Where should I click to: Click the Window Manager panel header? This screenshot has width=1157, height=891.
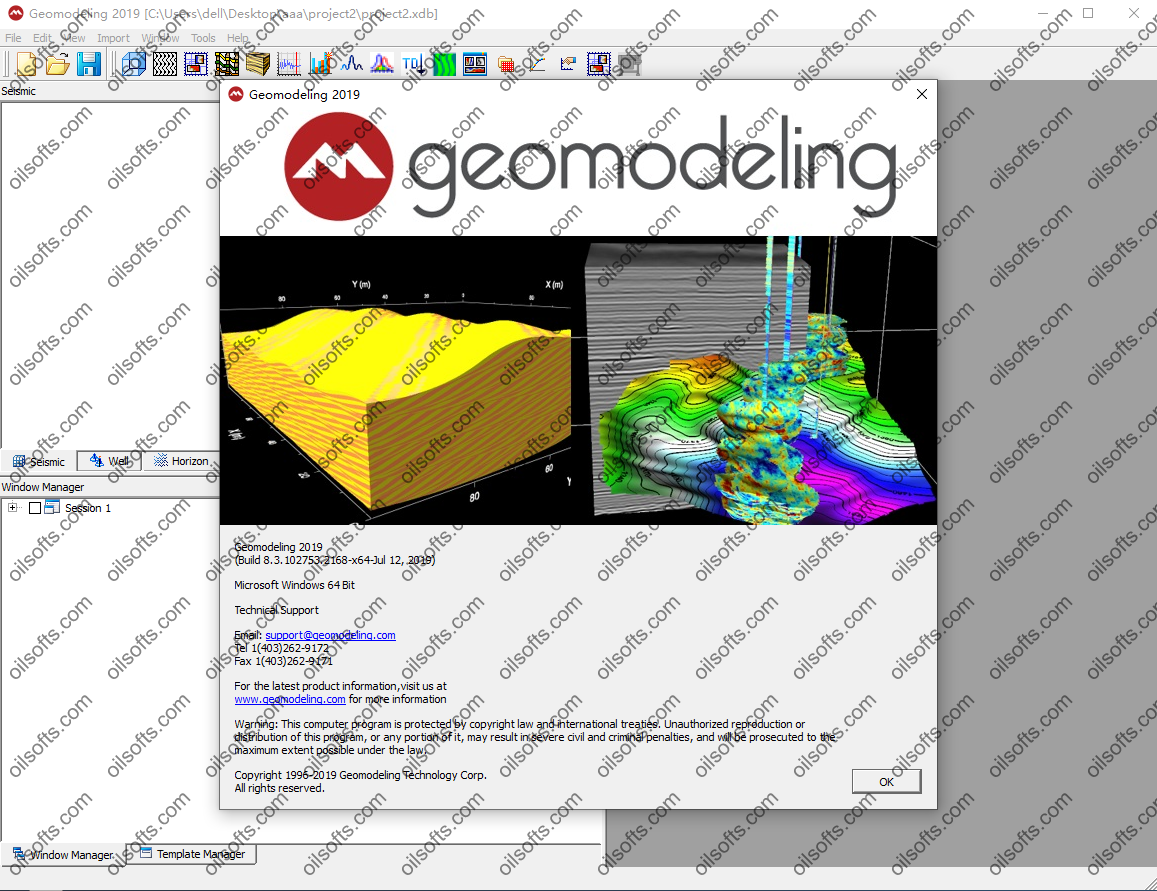point(43,487)
